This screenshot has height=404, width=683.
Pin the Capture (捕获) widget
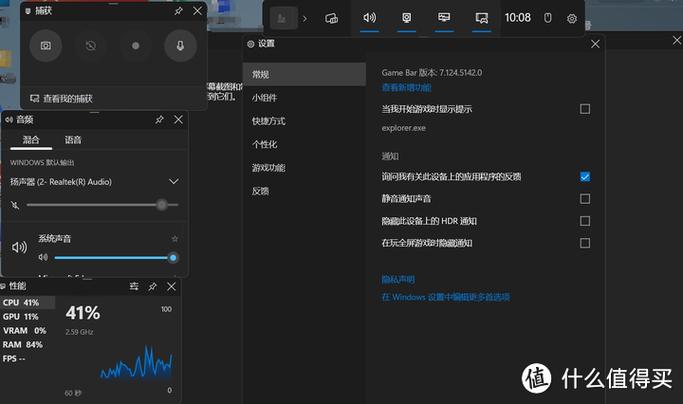178,11
